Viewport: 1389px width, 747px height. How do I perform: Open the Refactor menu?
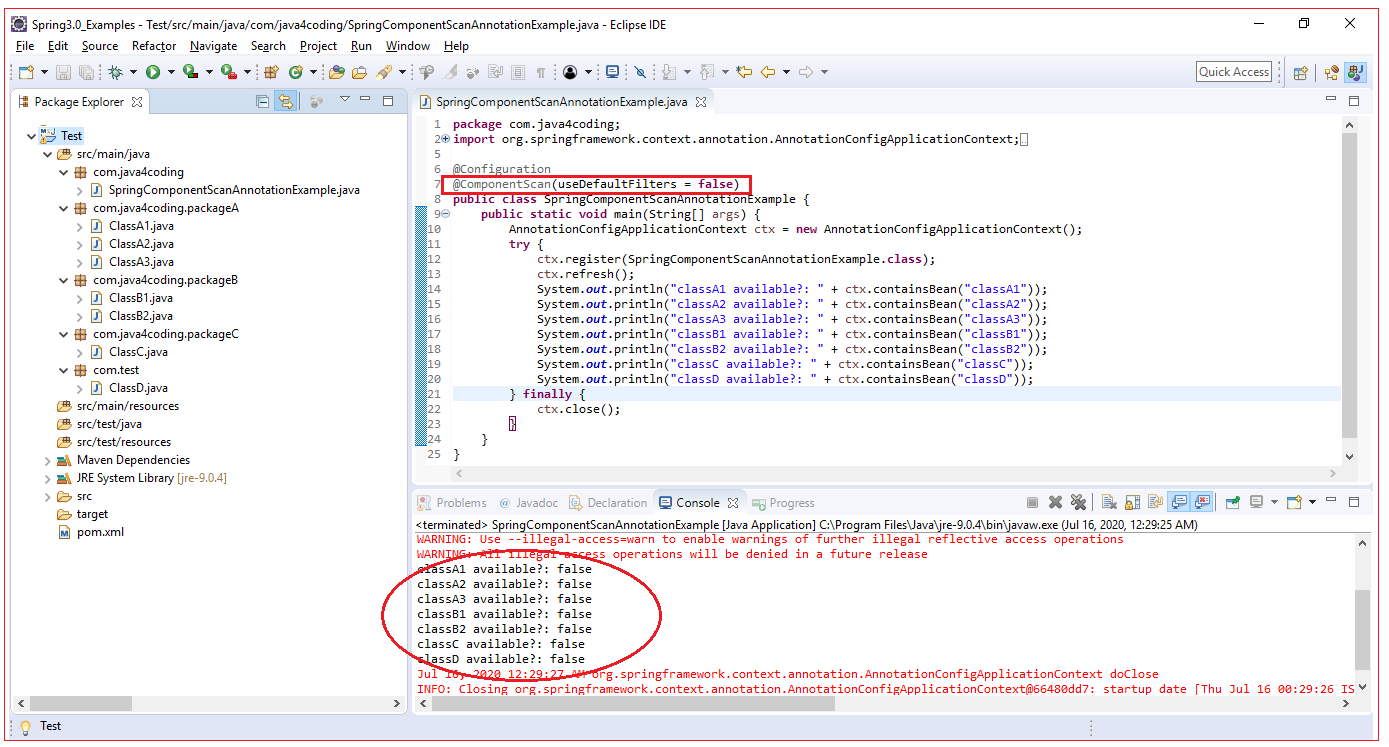pos(154,46)
